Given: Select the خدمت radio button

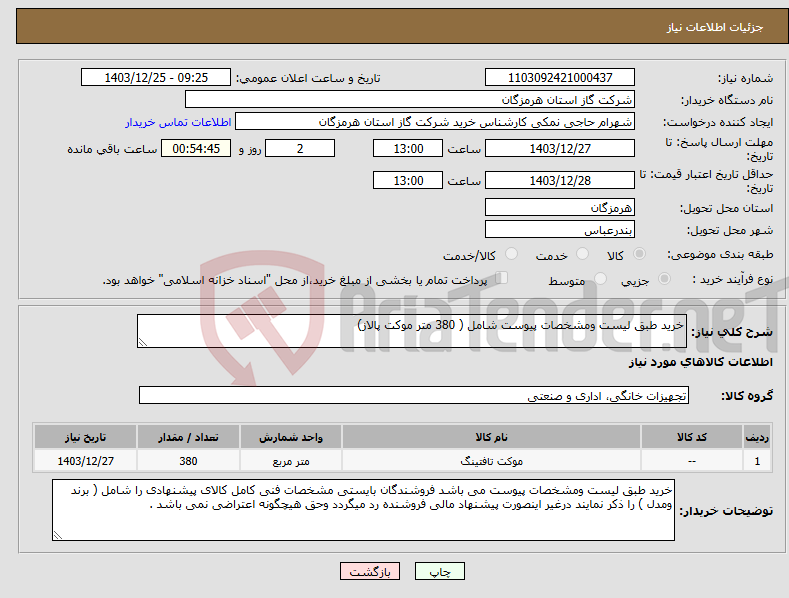Looking at the screenshot, I should tap(582, 254).
